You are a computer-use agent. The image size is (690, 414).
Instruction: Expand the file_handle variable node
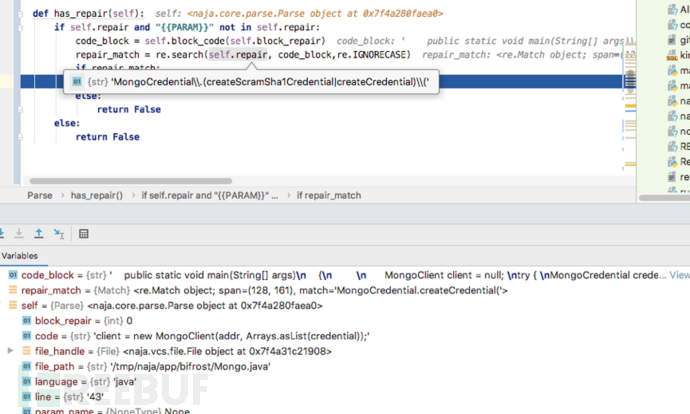(x=11, y=351)
